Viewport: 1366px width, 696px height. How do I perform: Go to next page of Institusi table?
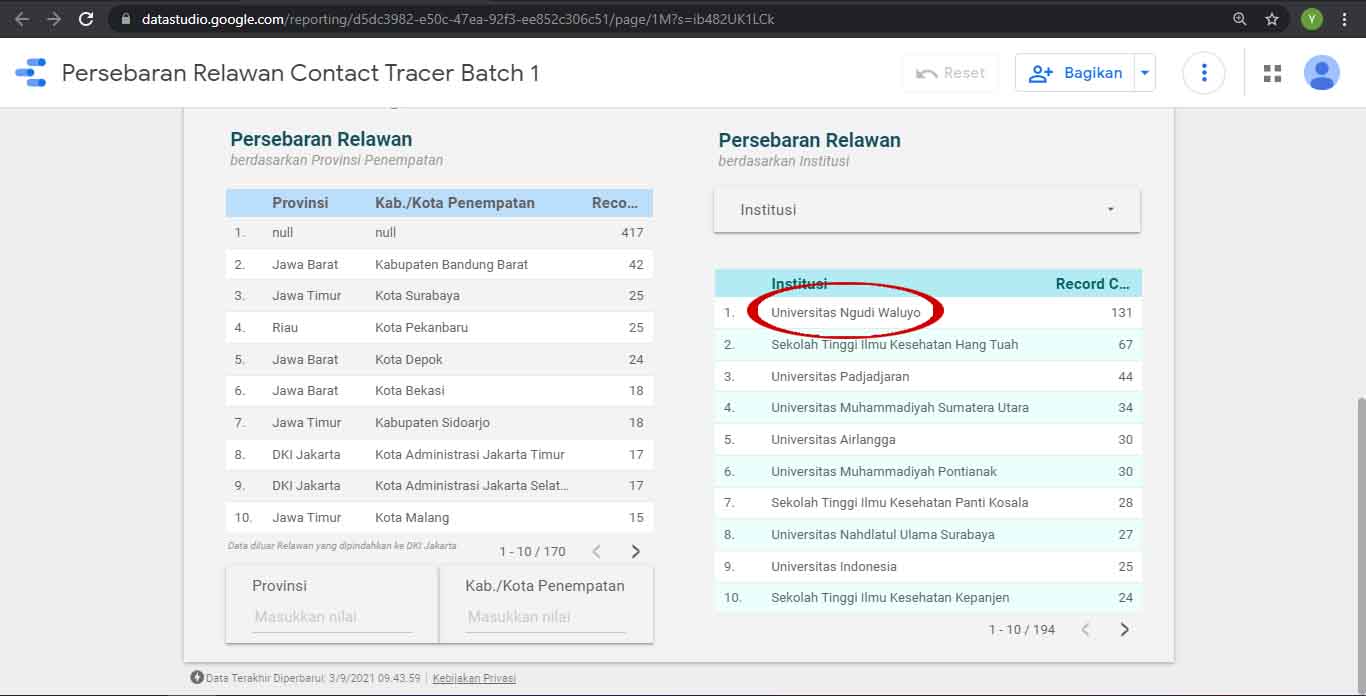(1124, 629)
